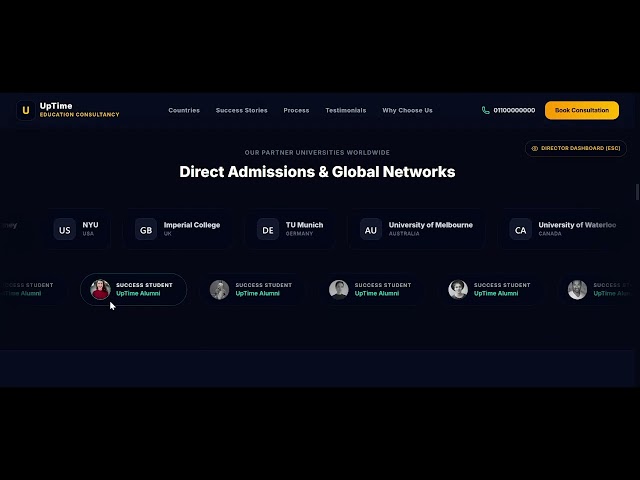Click the US country badge
Screen dimensions: 640x480
pos(64,229)
